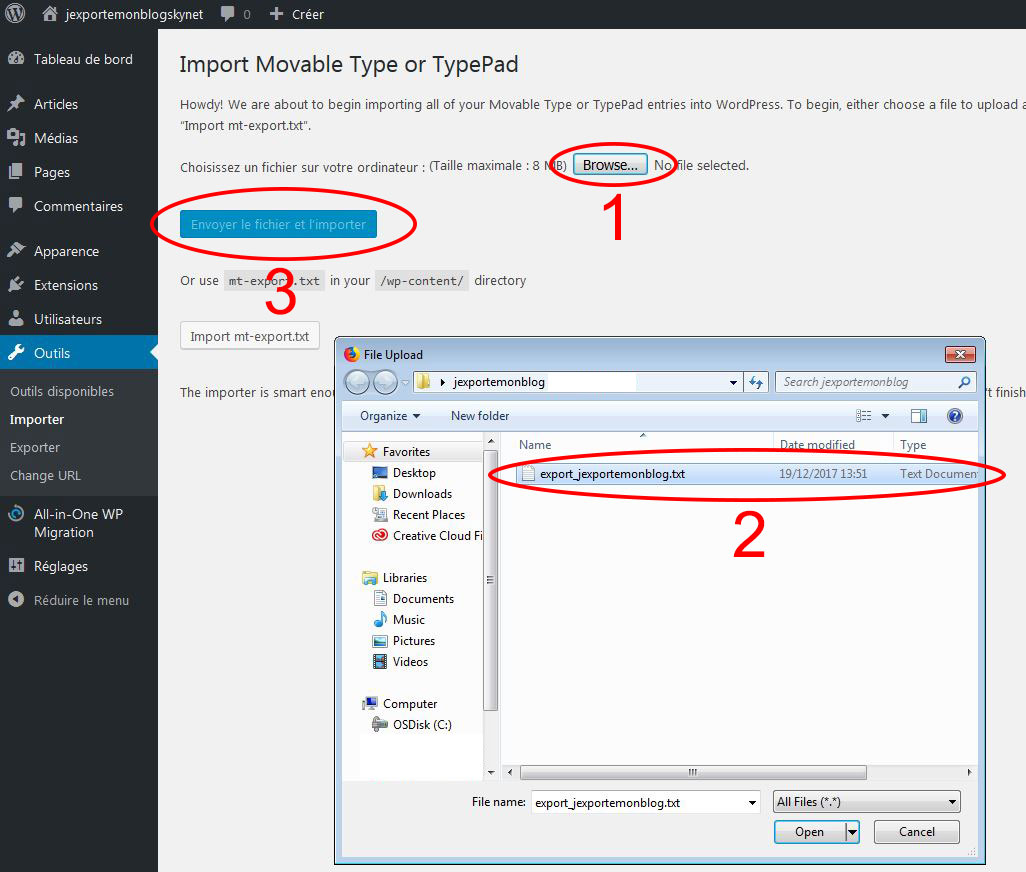1026x872 pixels.
Task: Select Pictures under Libraries
Action: point(414,640)
